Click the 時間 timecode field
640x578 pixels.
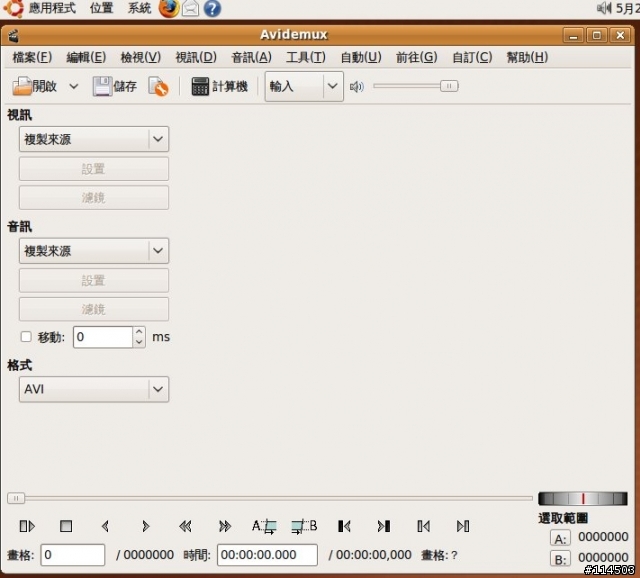click(267, 555)
